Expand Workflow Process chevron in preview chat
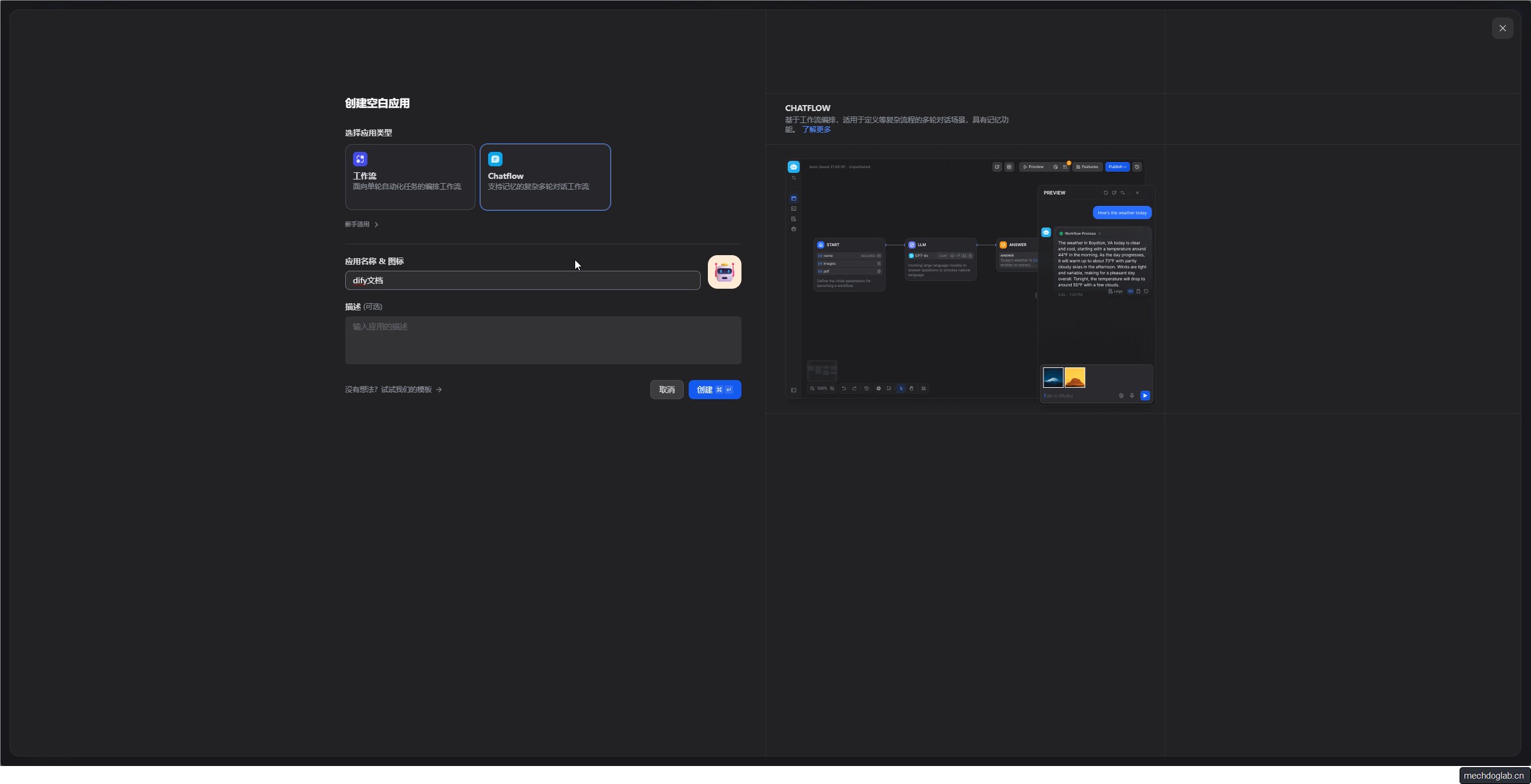 (x=1099, y=234)
